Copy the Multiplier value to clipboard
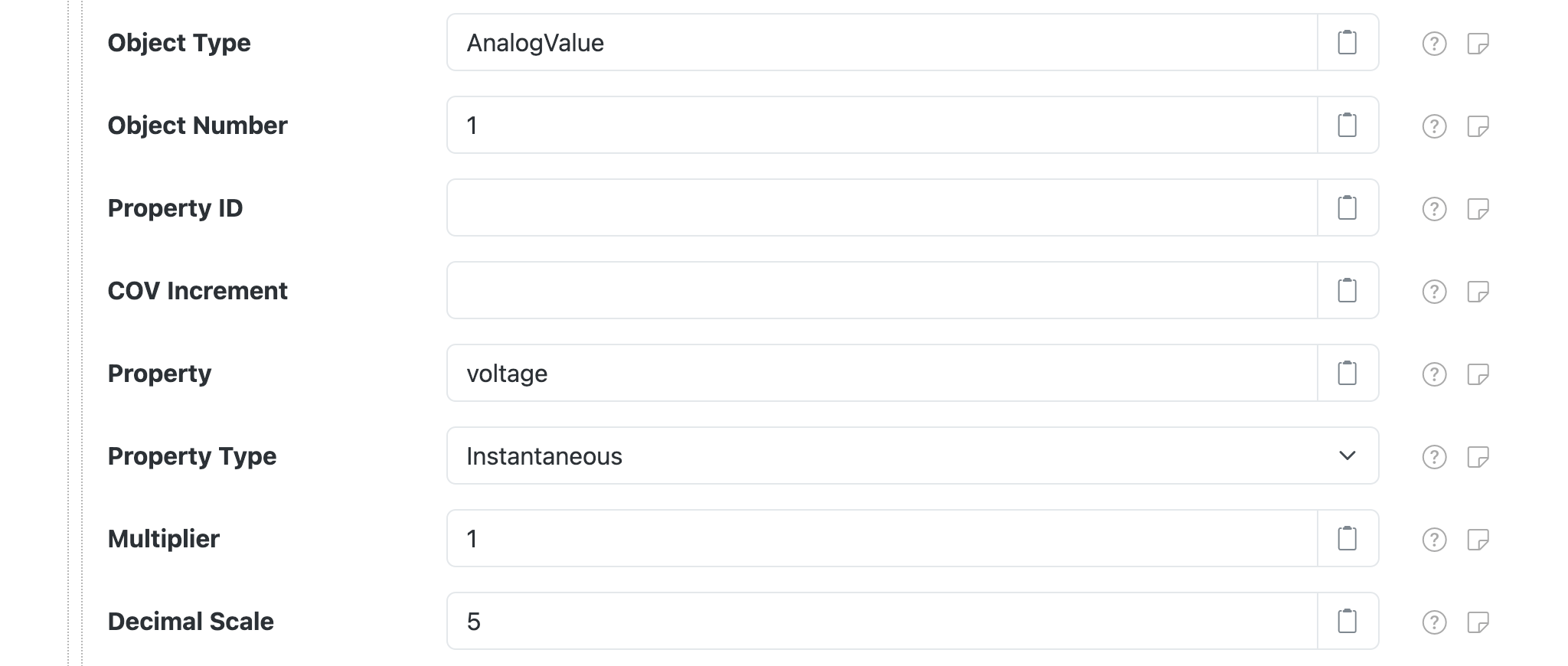Viewport: 1568px width, 666px height. click(x=1347, y=538)
